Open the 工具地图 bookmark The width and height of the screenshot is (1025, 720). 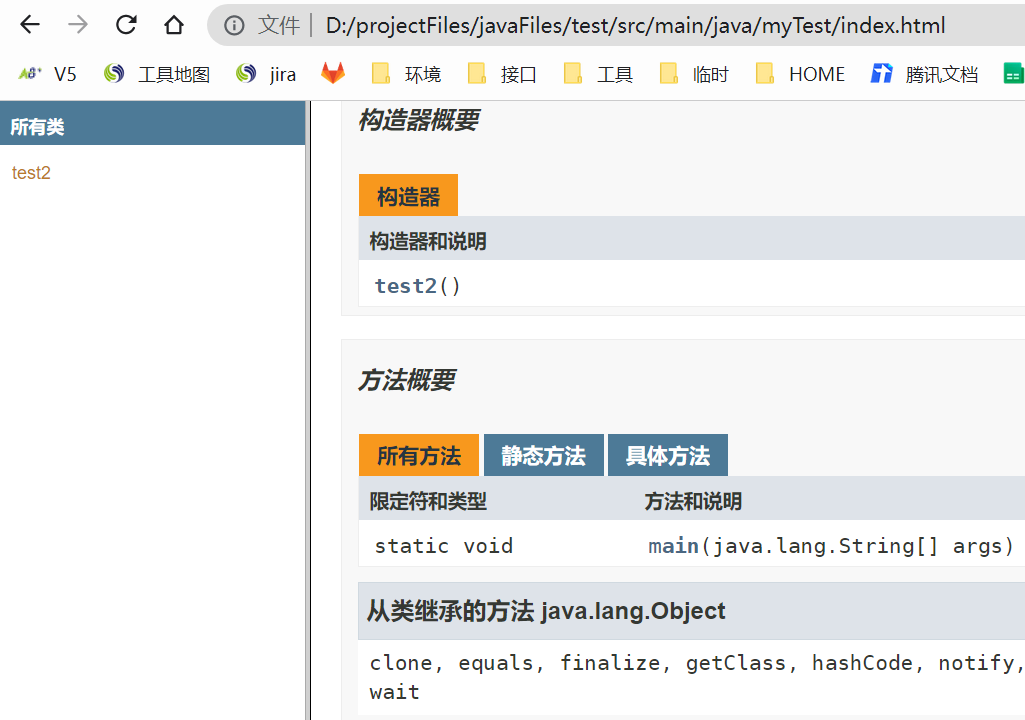(x=157, y=74)
